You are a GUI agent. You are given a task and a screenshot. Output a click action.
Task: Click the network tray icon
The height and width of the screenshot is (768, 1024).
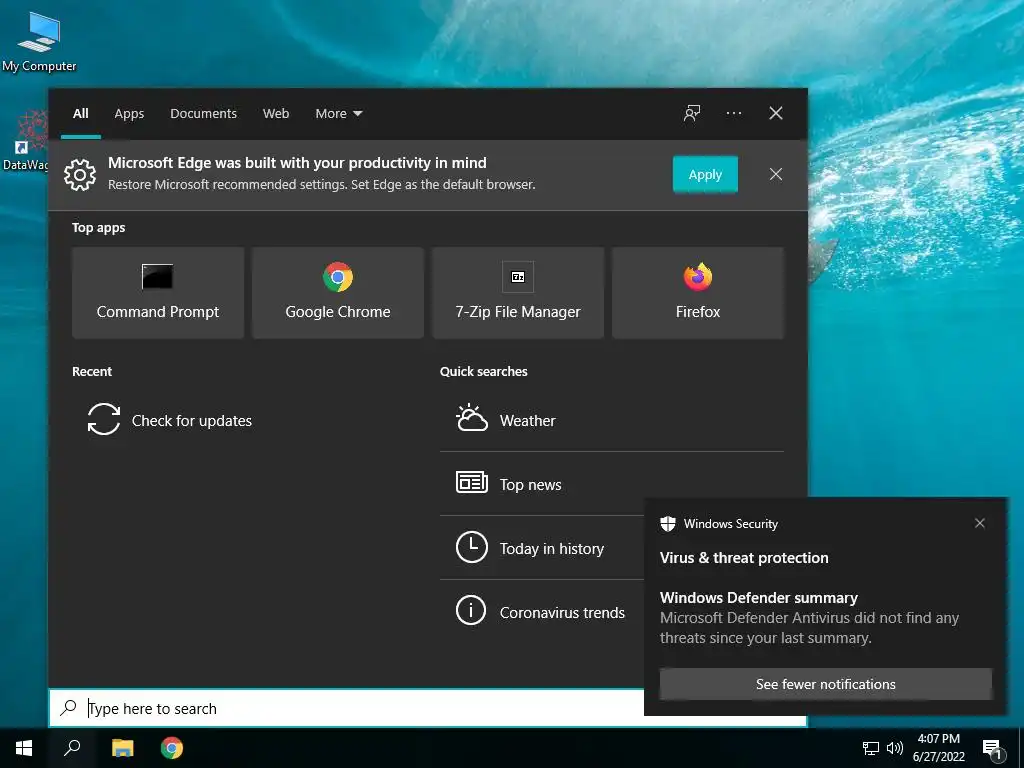coord(871,748)
